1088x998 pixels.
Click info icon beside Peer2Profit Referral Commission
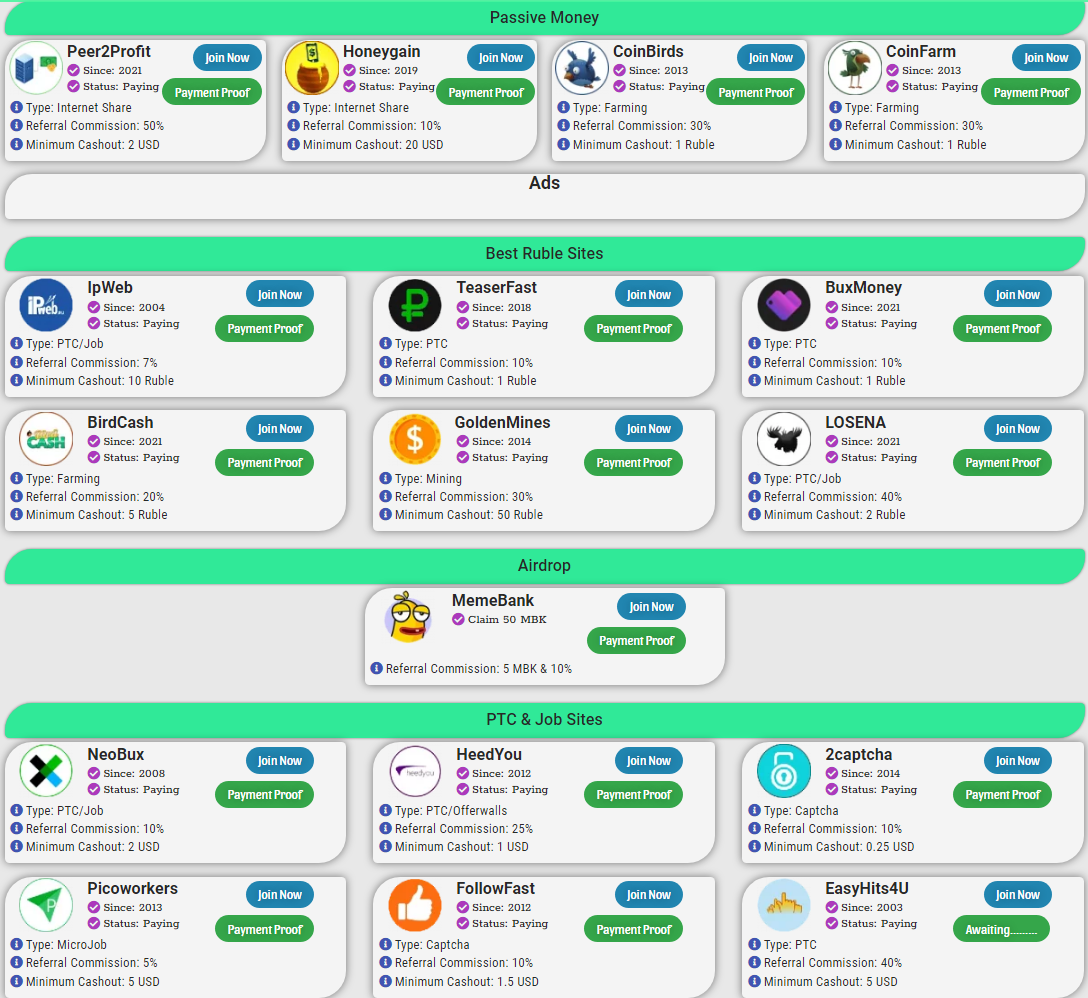click(x=17, y=126)
